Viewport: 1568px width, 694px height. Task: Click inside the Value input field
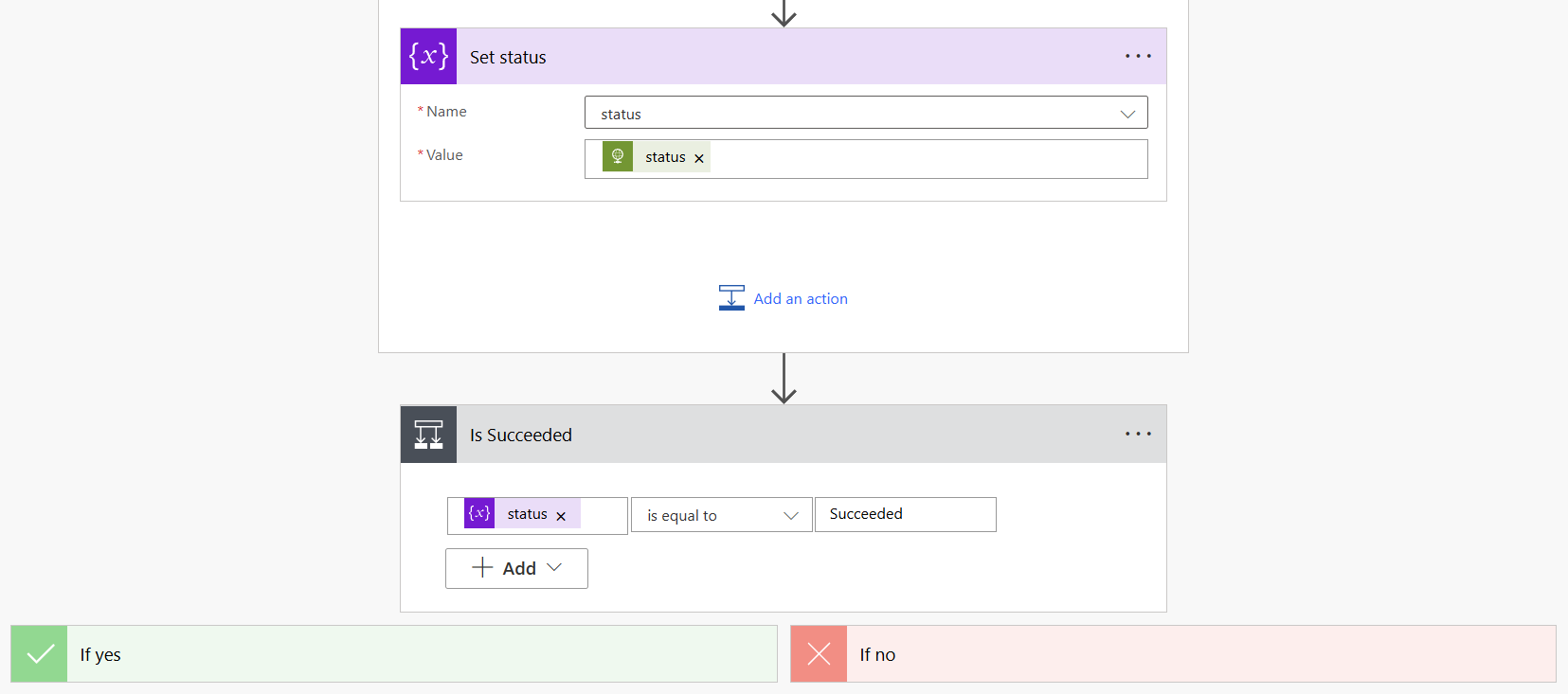click(x=866, y=159)
